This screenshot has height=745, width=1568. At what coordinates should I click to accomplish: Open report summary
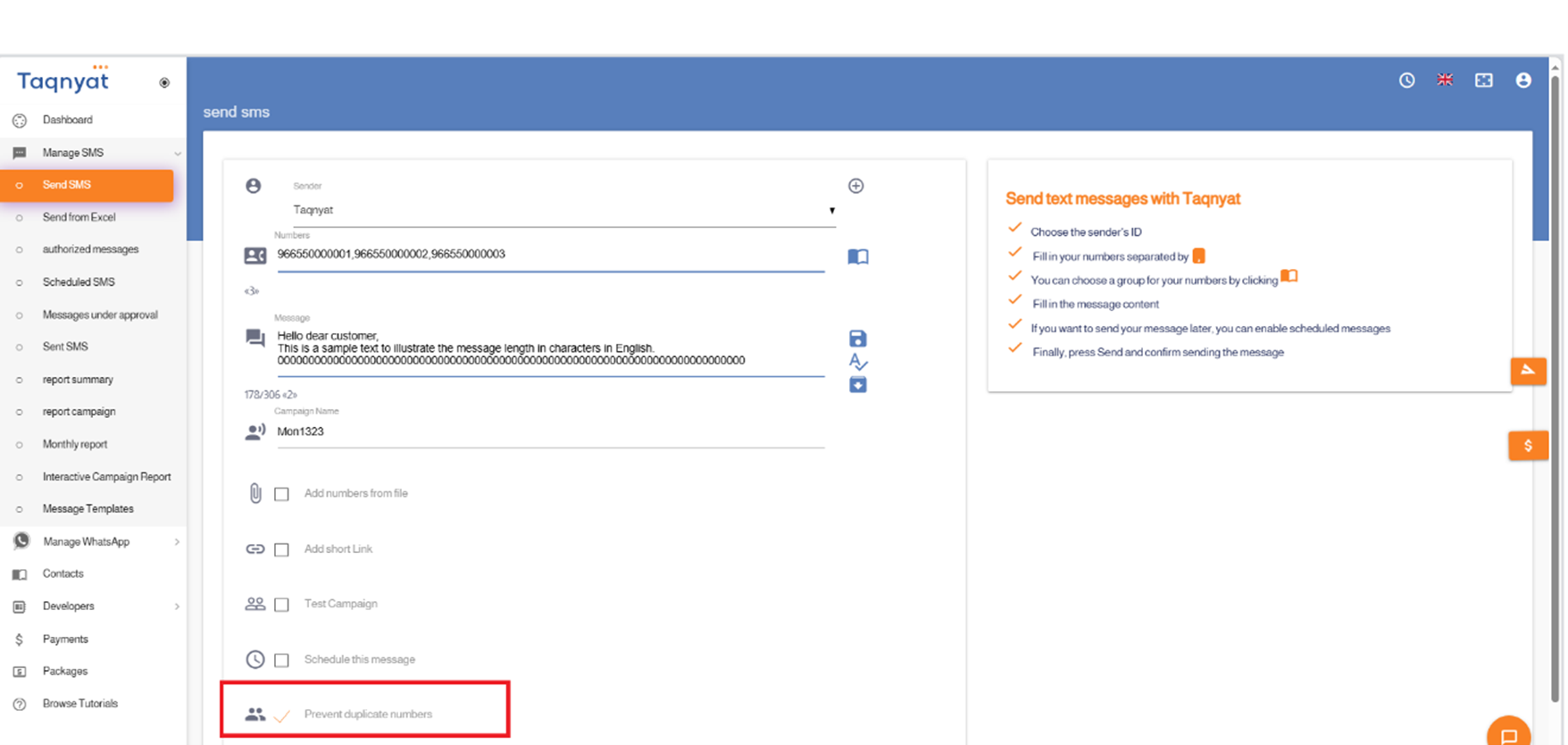pyautogui.click(x=78, y=380)
